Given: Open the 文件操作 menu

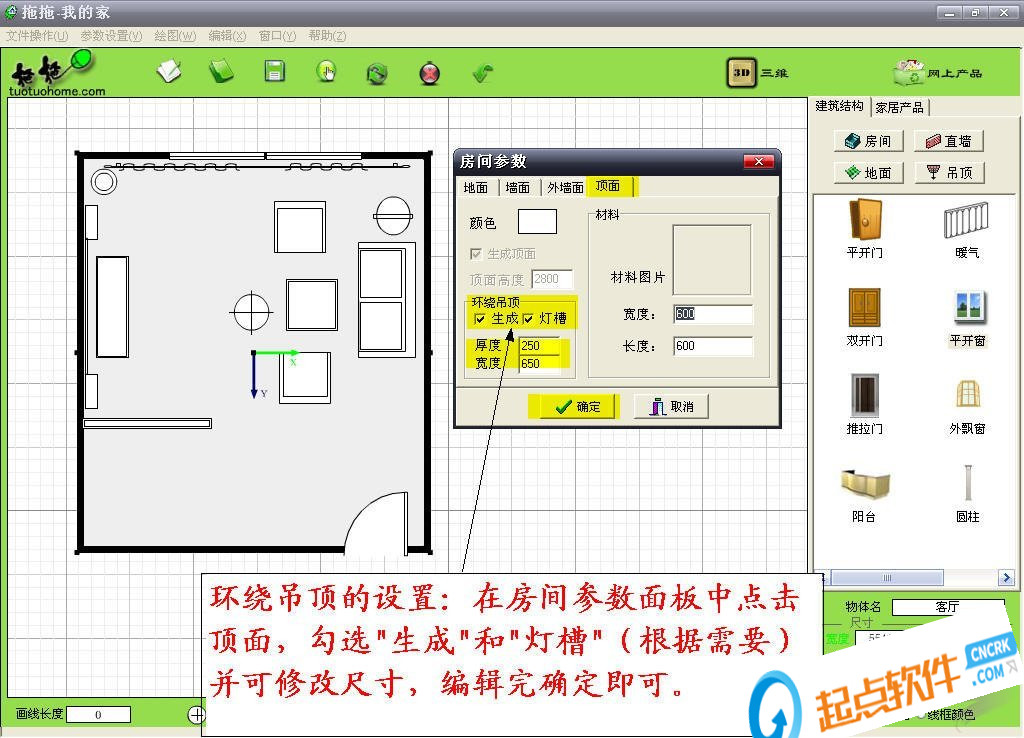Looking at the screenshot, I should pos(37,36).
